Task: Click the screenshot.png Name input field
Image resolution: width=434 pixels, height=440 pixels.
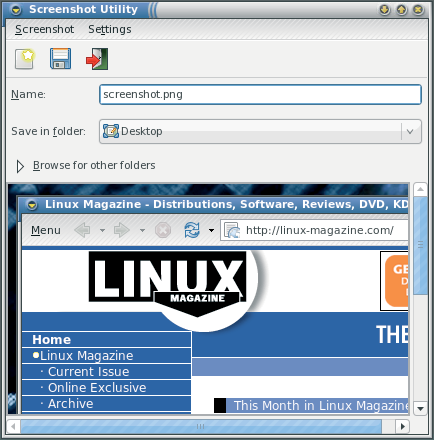Action: (260, 94)
